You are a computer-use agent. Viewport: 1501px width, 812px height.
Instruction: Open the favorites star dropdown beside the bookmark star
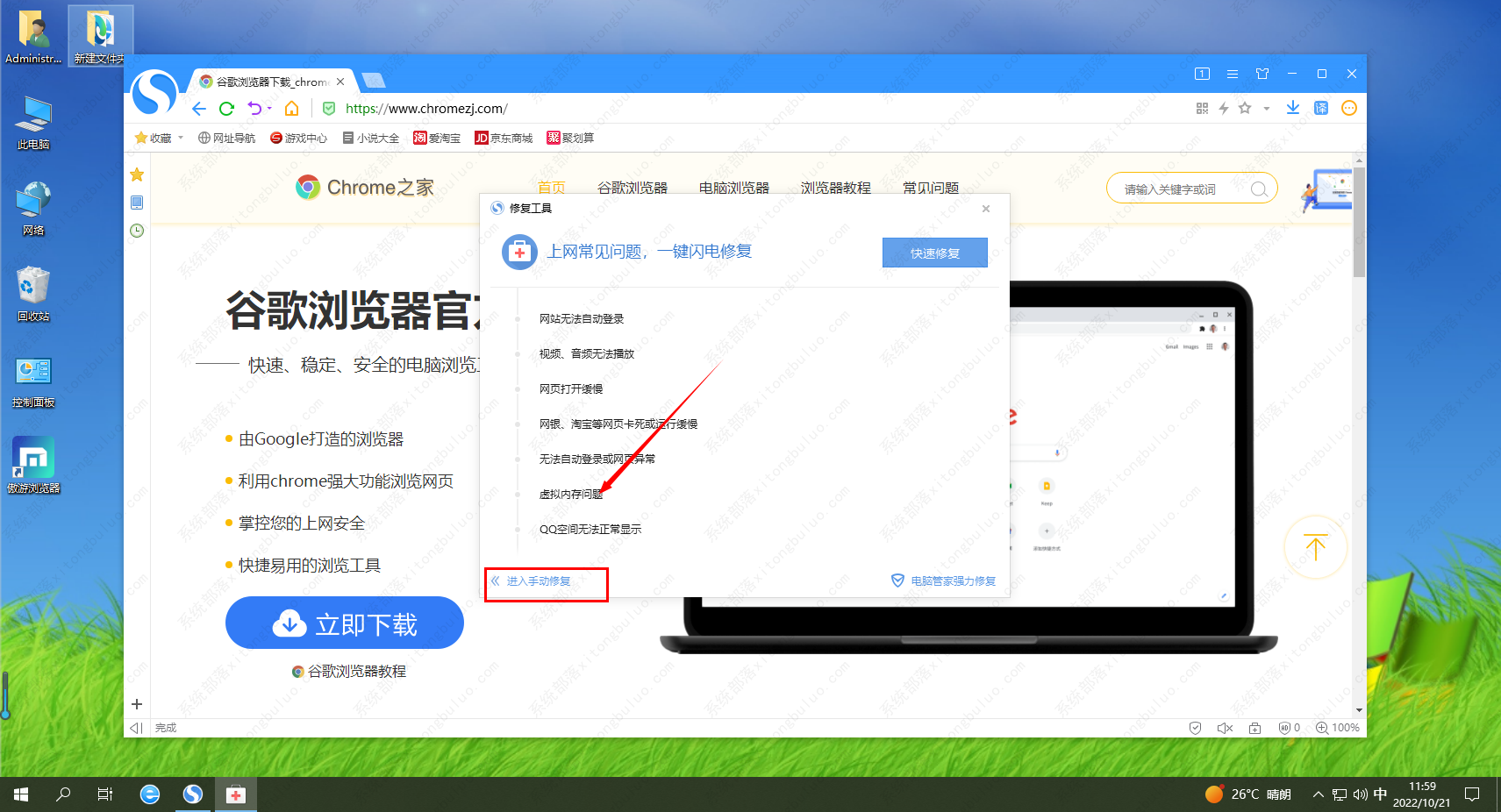coord(1266,108)
